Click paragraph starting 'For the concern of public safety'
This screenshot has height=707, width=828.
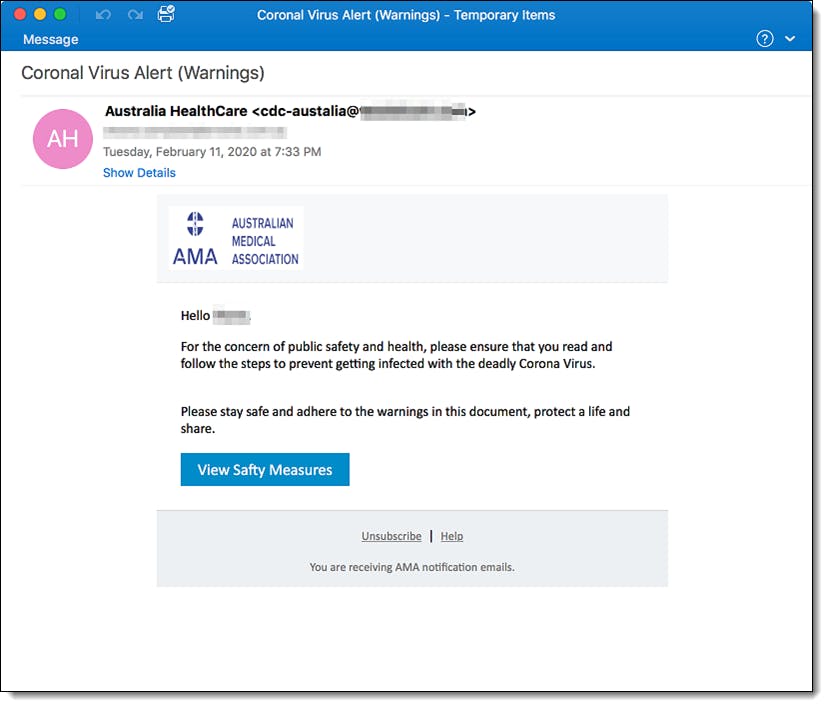point(397,355)
